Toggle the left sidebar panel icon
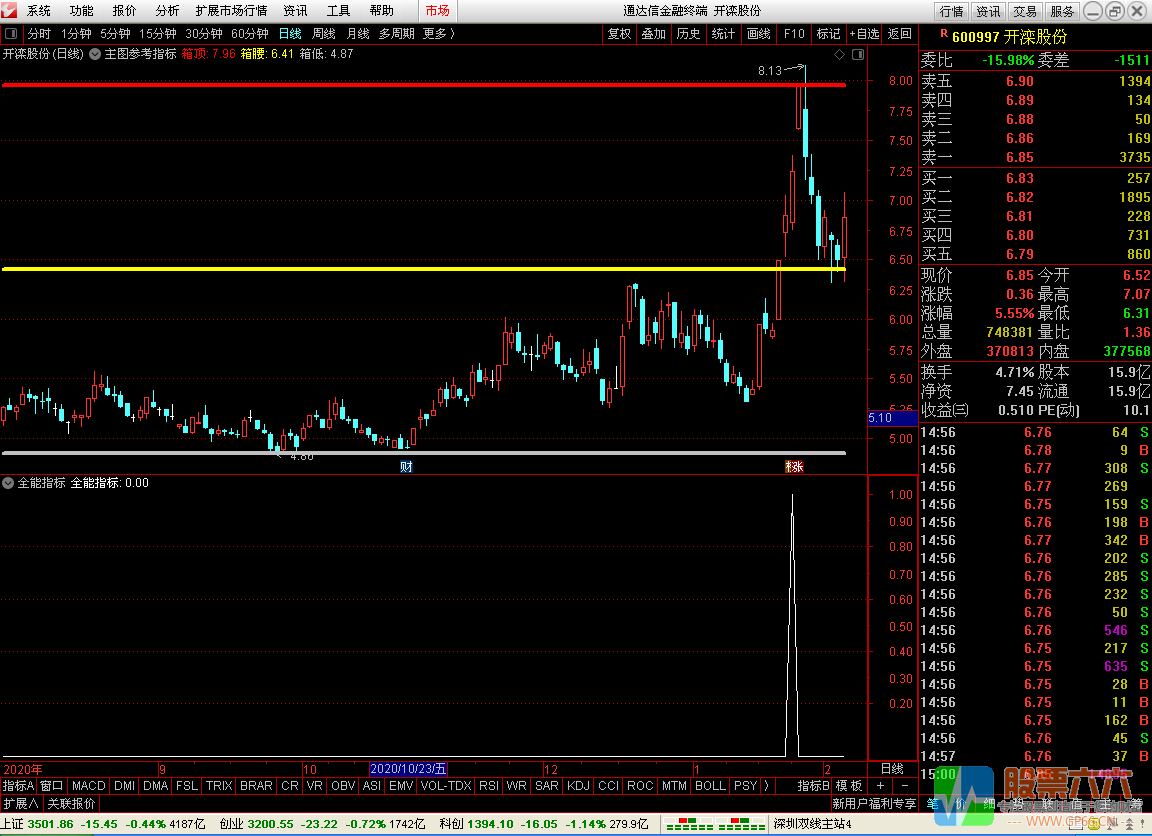 (11, 34)
